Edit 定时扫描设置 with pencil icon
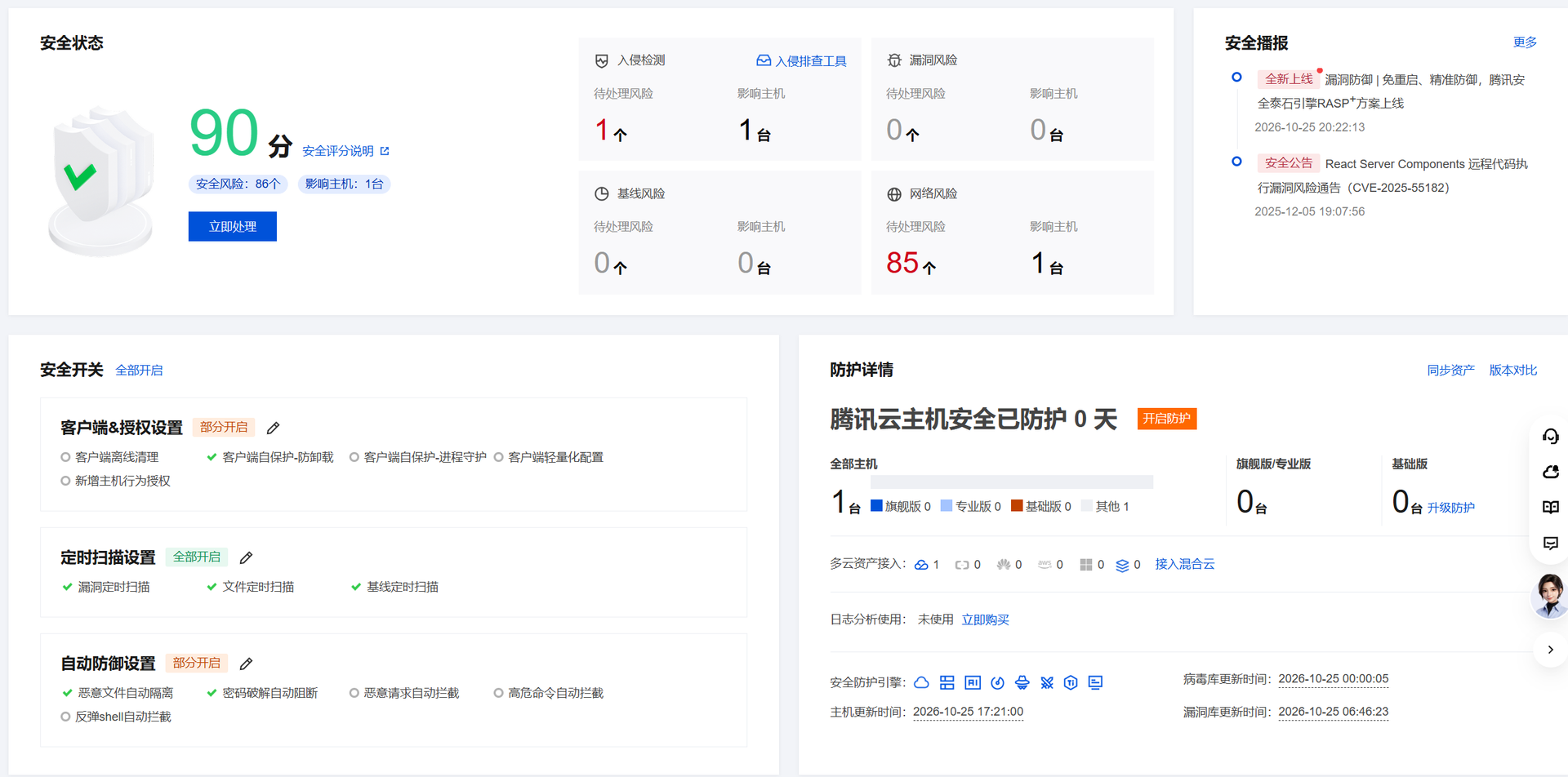Screen dimensions: 1568x777 (246, 557)
